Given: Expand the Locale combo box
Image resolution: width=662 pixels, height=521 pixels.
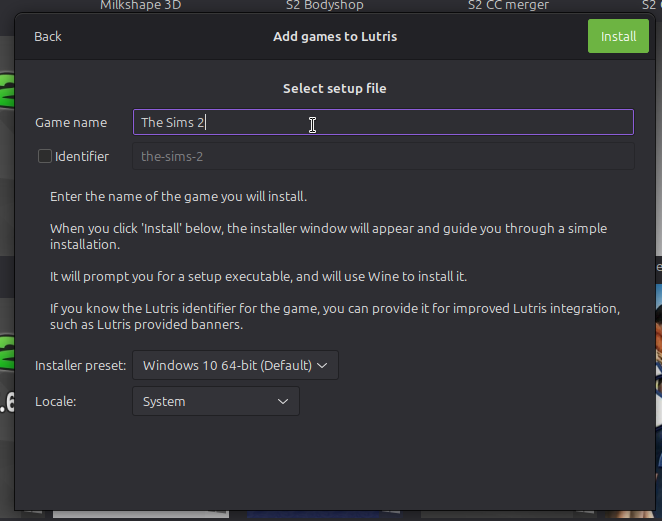Looking at the screenshot, I should [215, 401].
